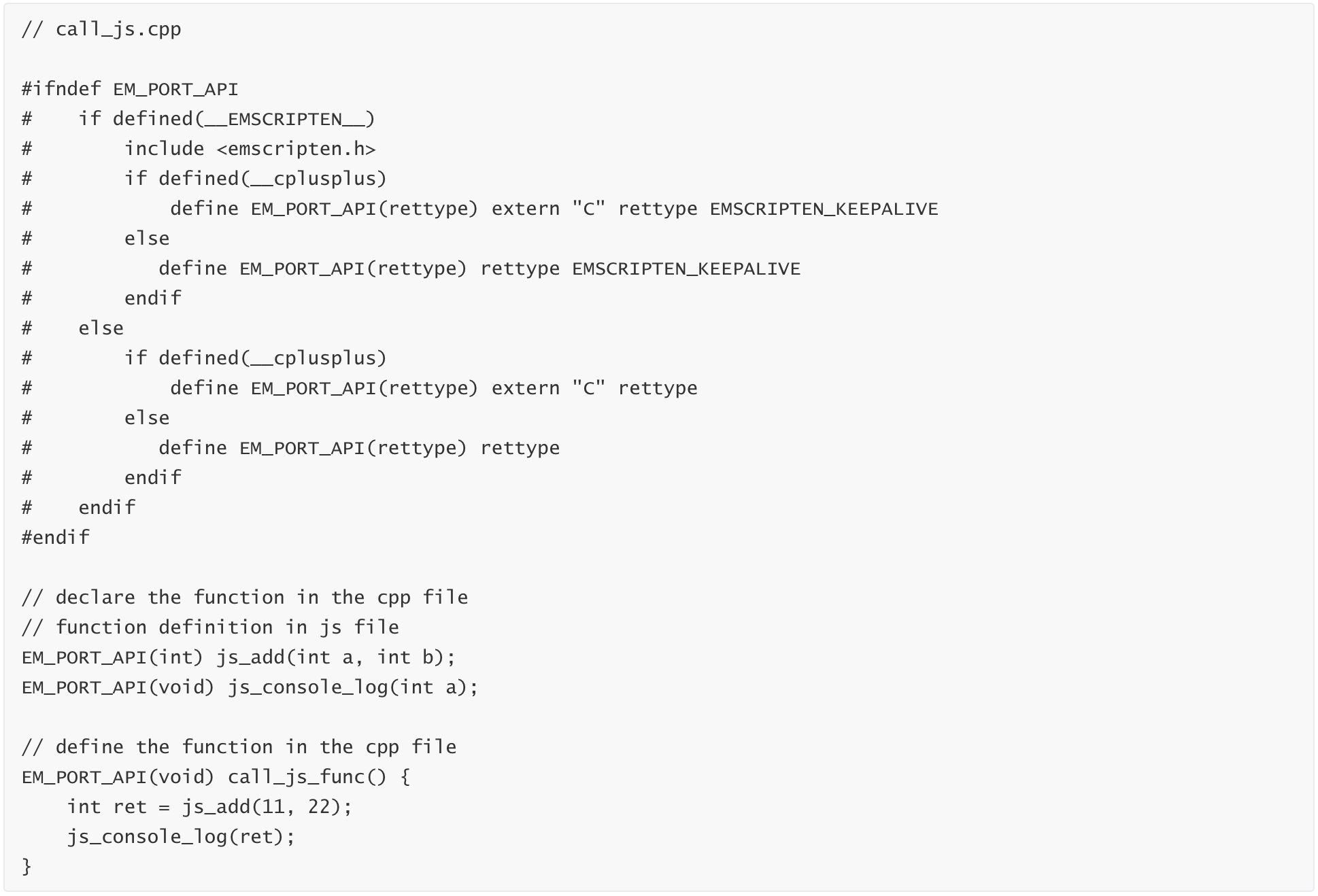Click the final '#endif' line
The height and width of the screenshot is (896, 1318).
[x=56, y=538]
